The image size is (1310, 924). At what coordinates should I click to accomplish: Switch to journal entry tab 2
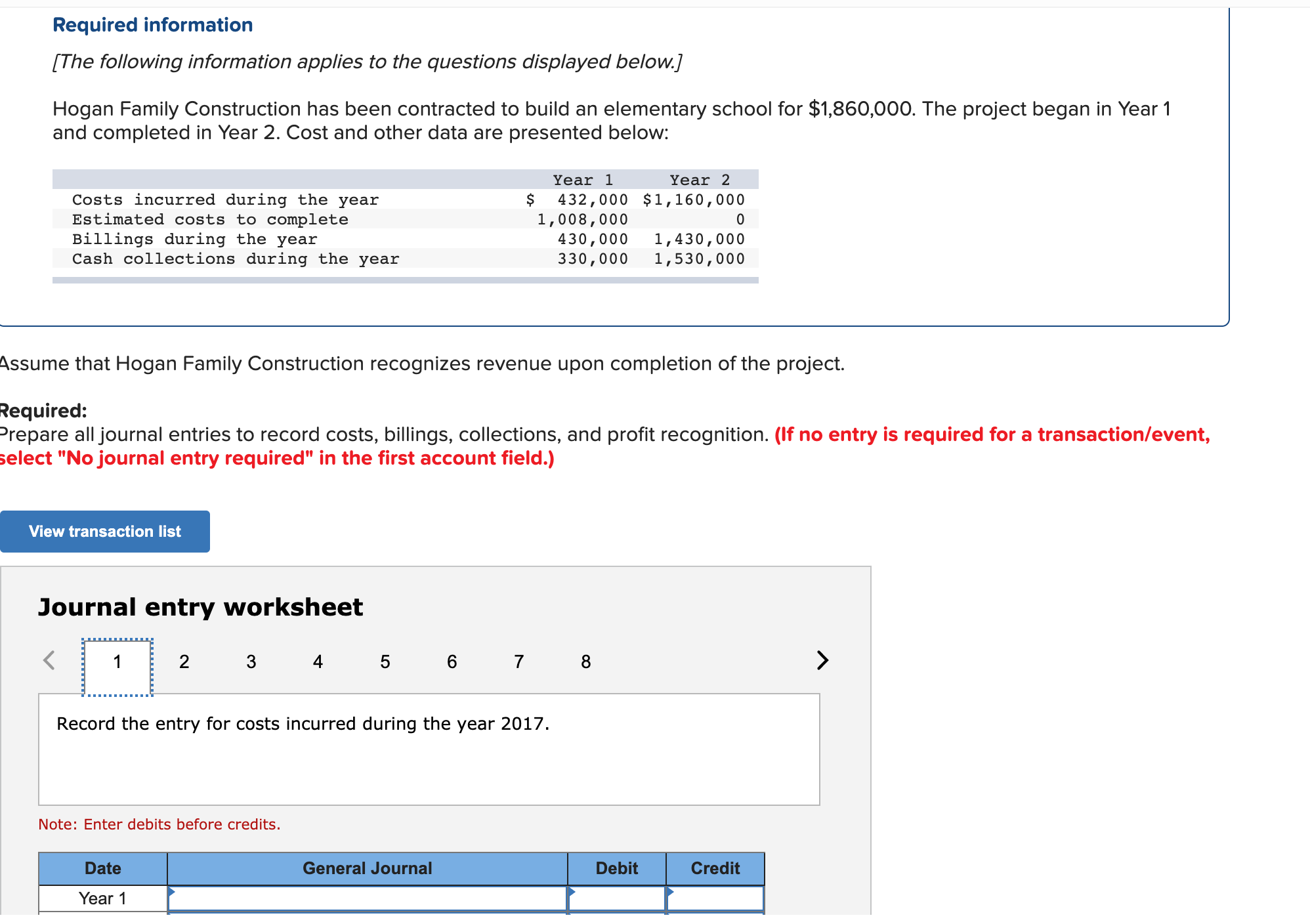pos(184,661)
